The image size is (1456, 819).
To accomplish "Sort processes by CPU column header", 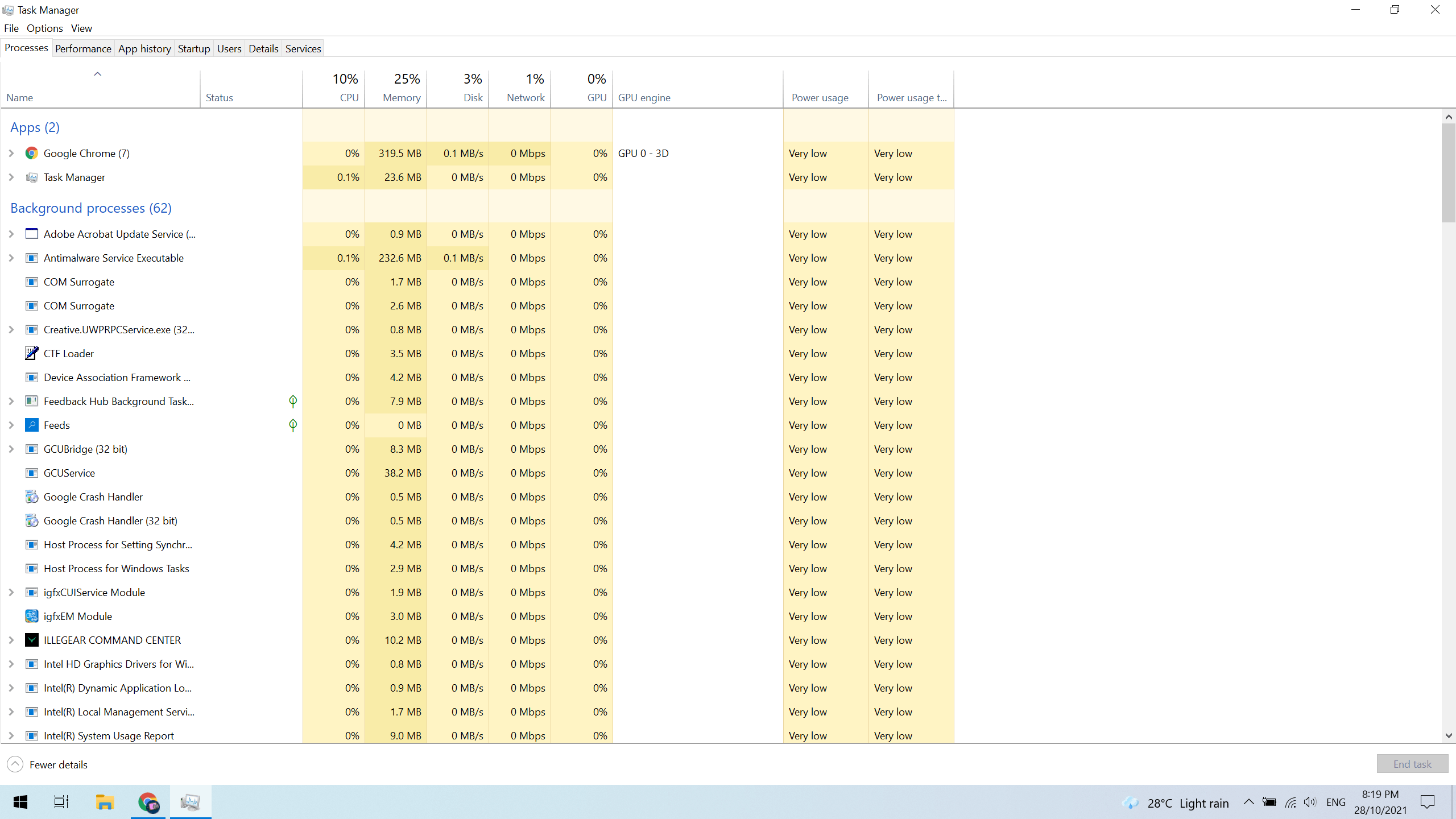I will (x=334, y=89).
